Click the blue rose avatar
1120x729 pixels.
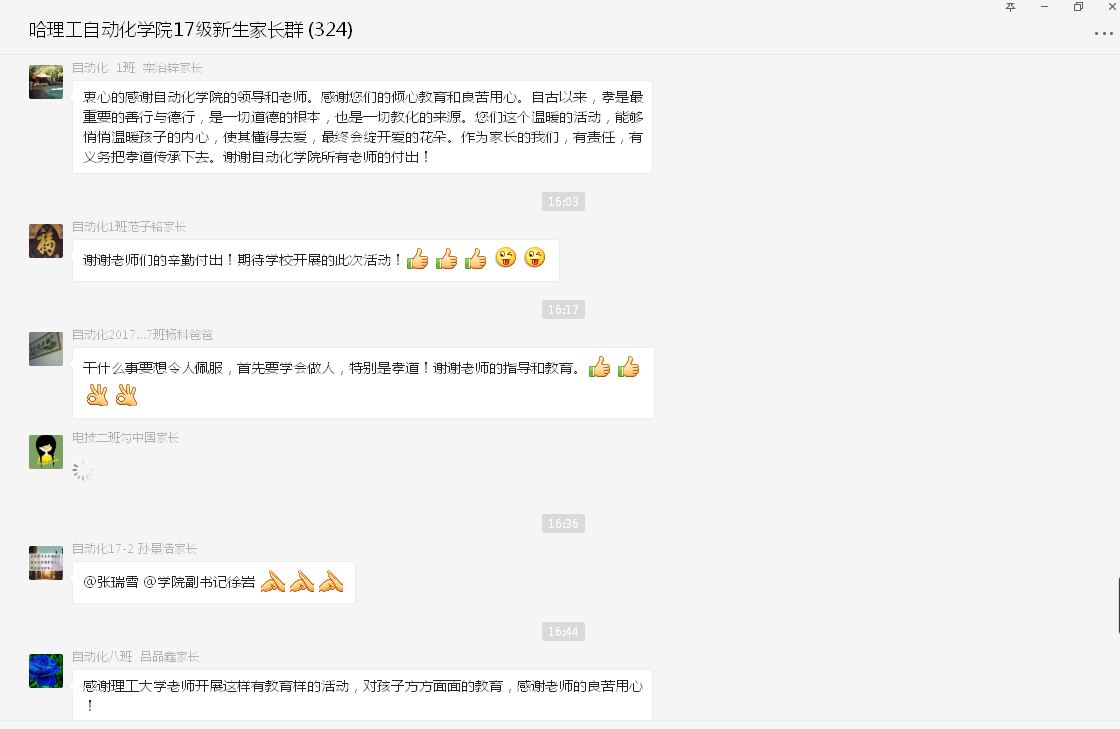pos(46,670)
